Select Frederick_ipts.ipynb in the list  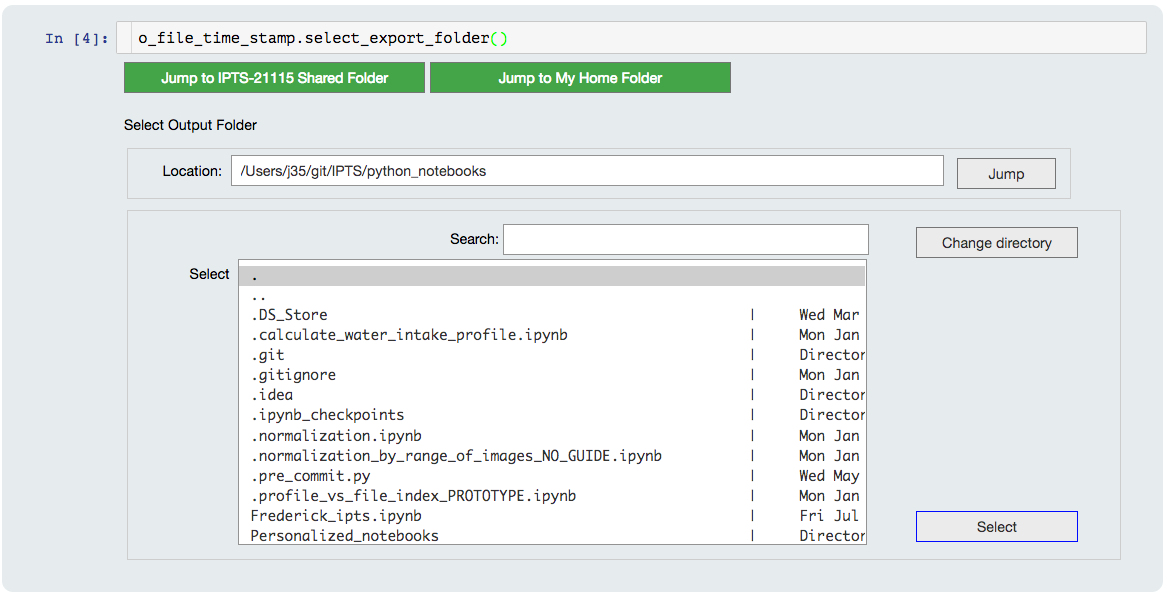click(x=336, y=516)
